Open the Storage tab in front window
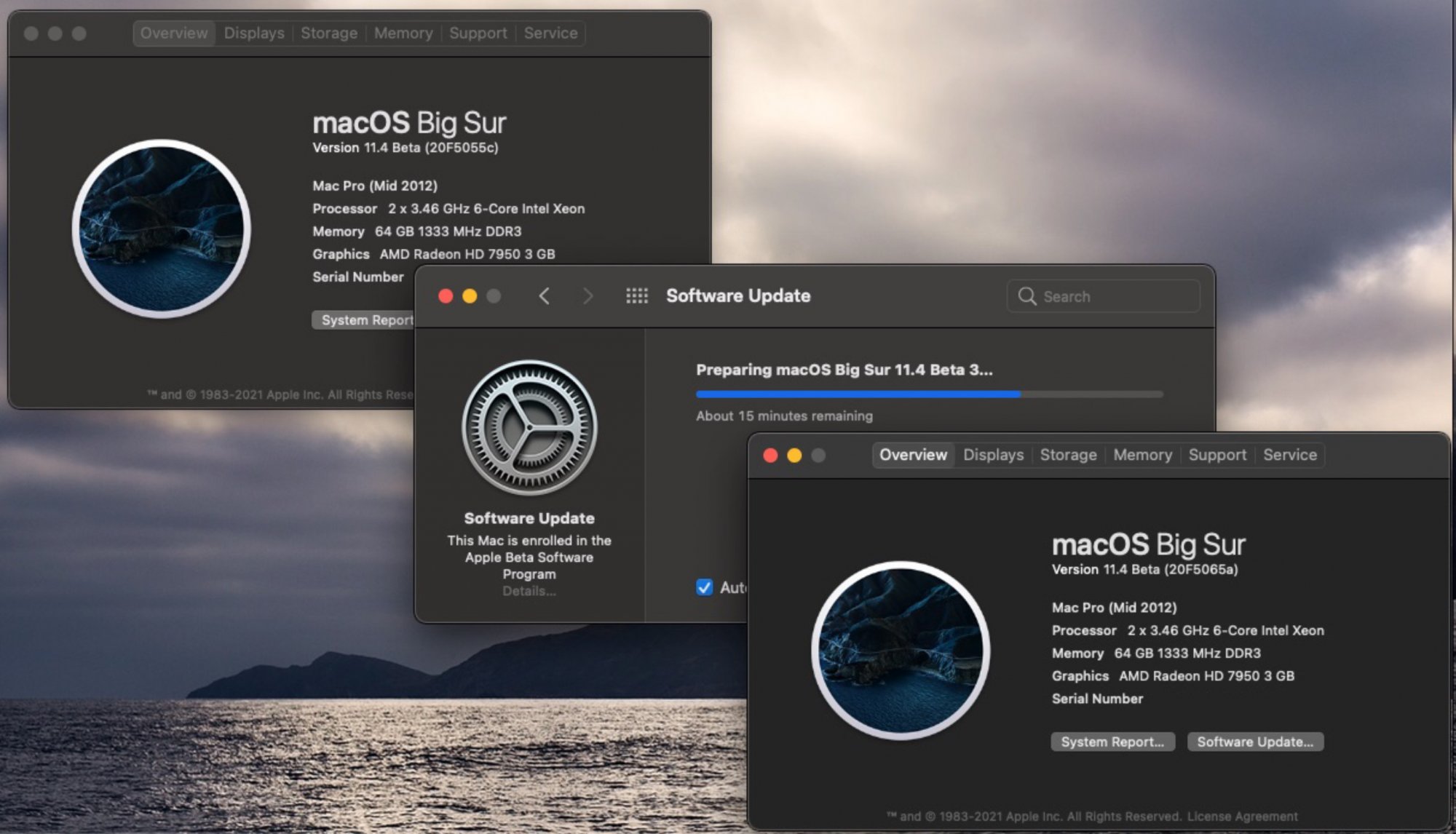 pyautogui.click(x=1068, y=455)
